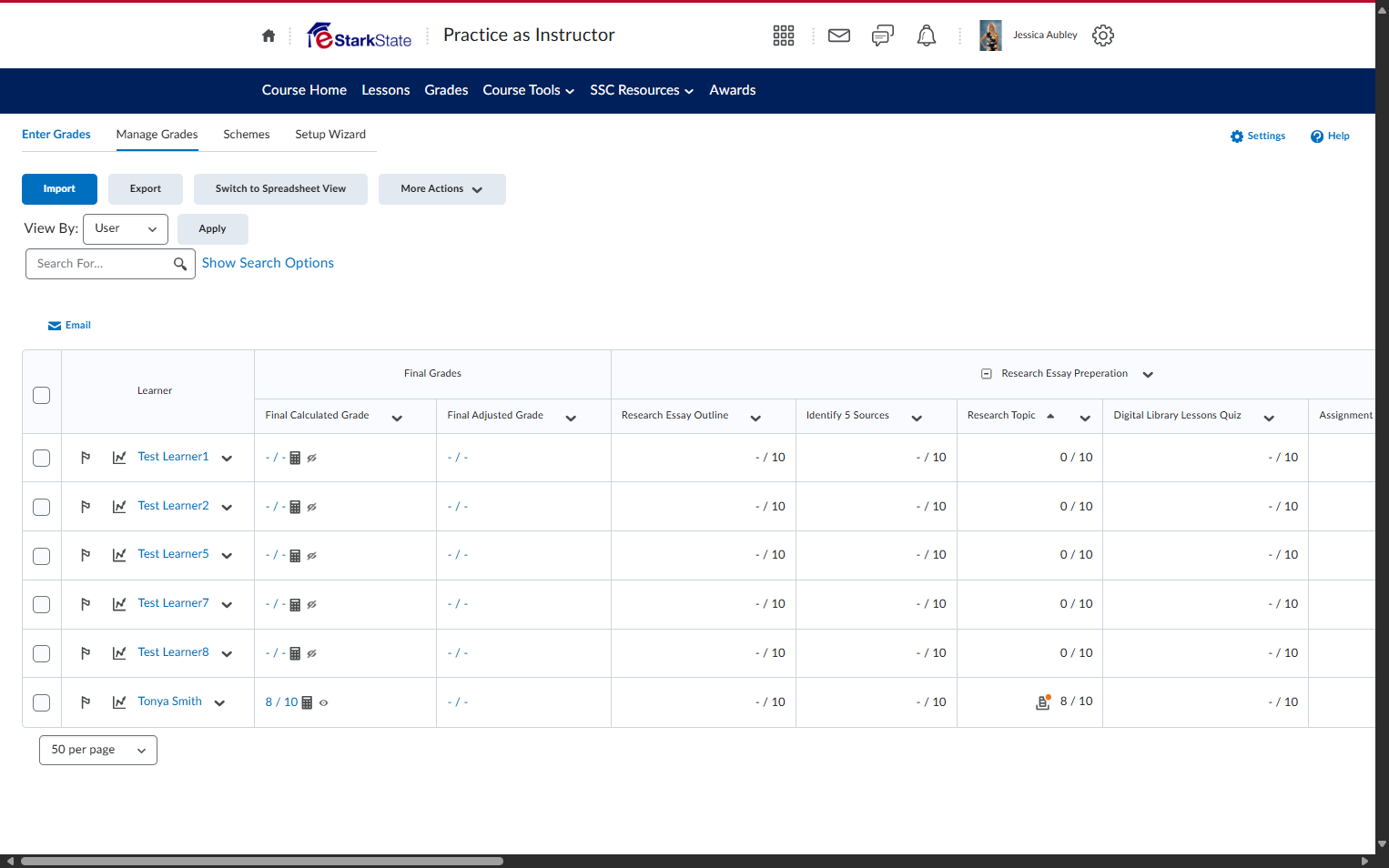Open Identify 5 Sources column menu
Viewport: 1389px width, 868px height.
917,419
